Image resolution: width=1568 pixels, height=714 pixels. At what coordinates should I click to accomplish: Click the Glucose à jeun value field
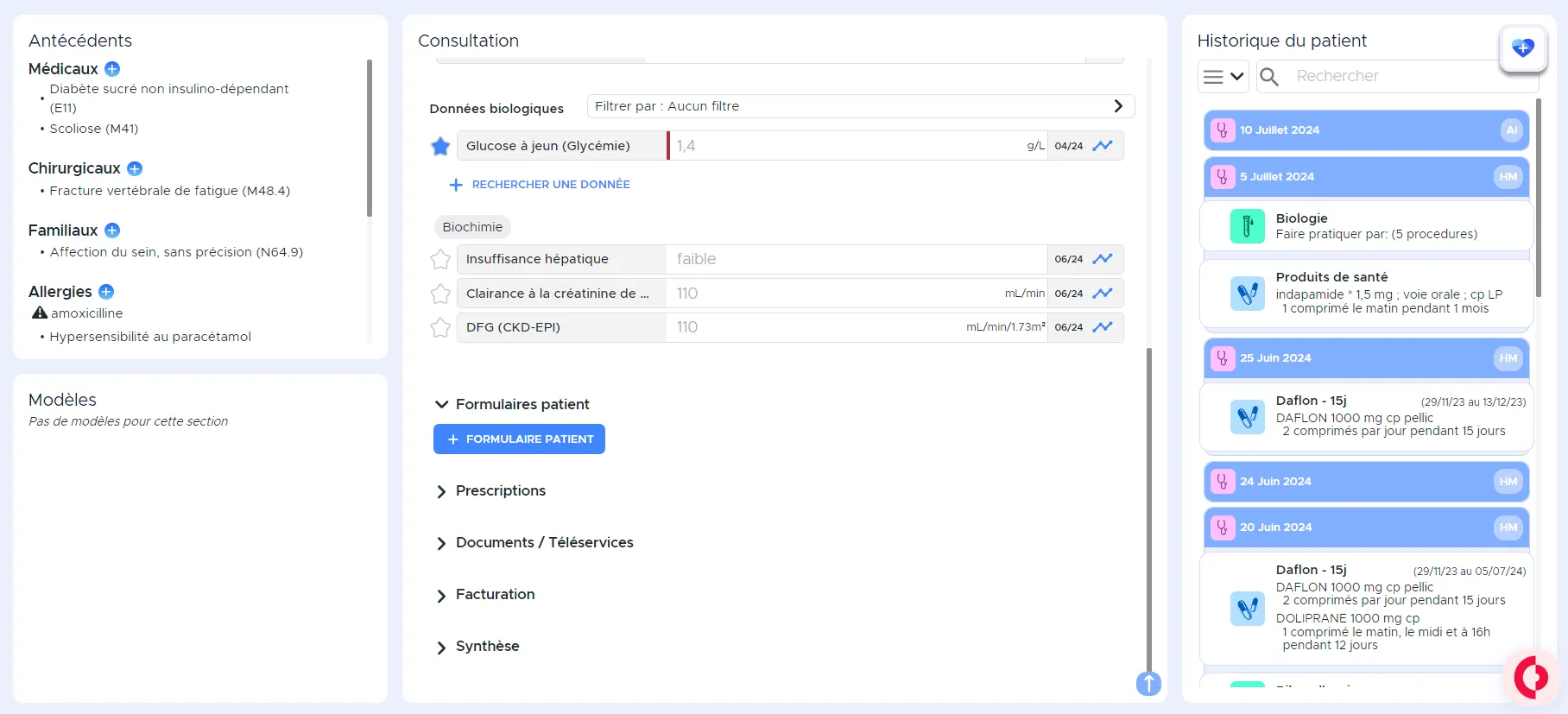pos(857,146)
